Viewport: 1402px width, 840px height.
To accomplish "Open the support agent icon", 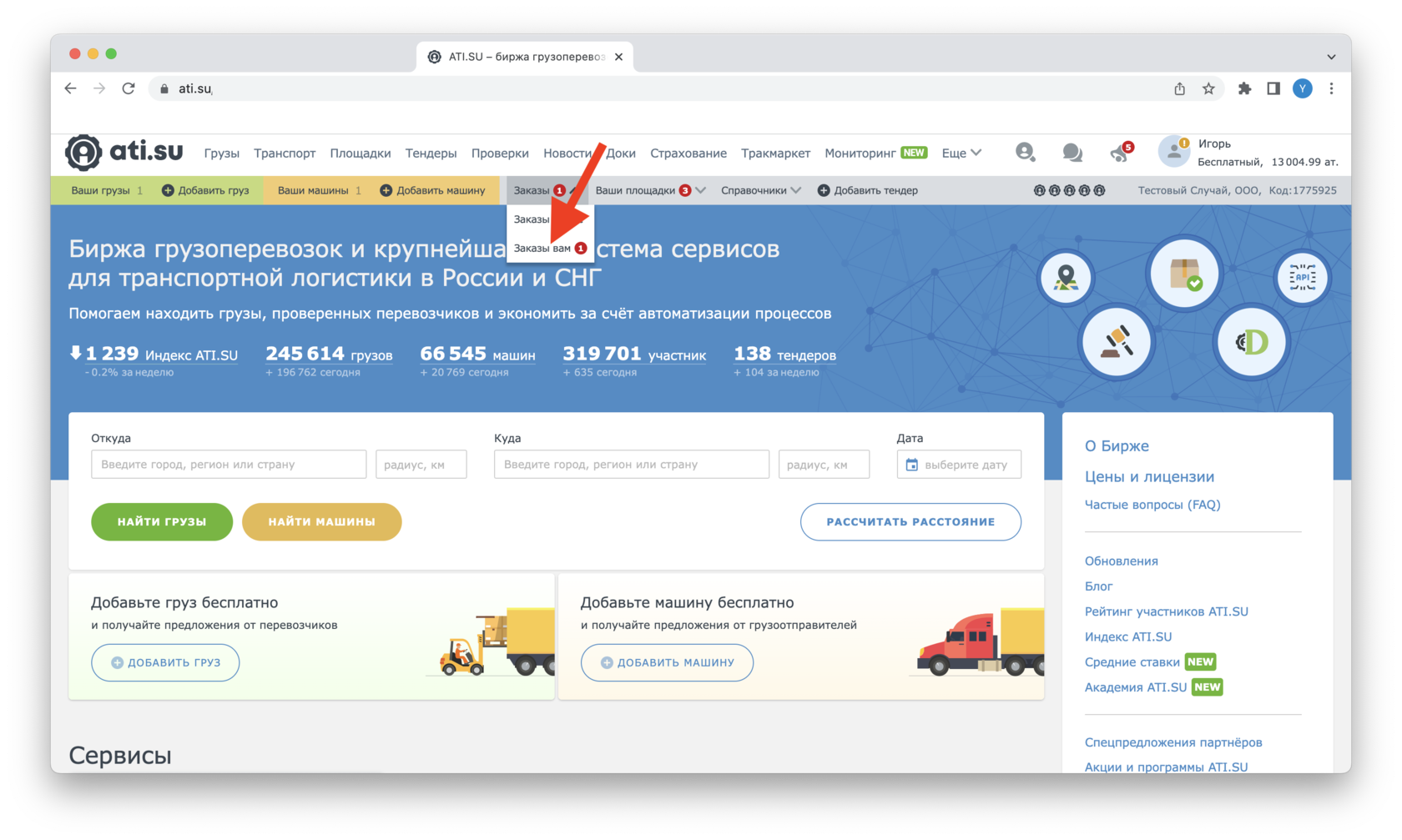I will pyautogui.click(x=1025, y=152).
